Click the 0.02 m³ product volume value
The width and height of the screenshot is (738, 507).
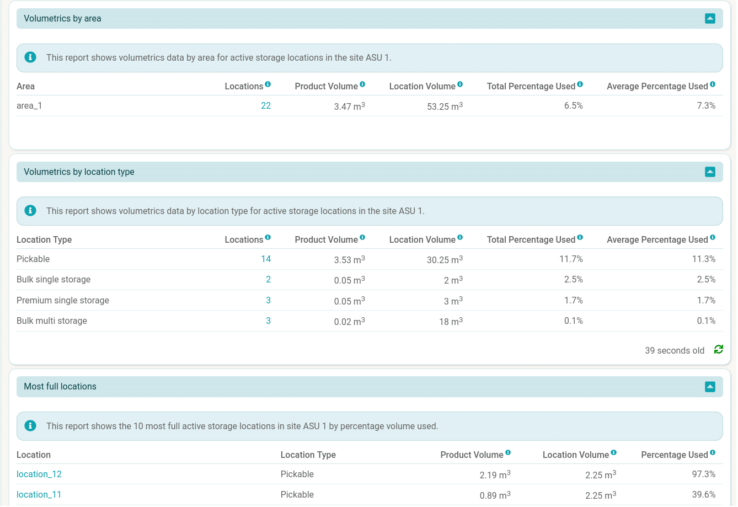coord(350,322)
